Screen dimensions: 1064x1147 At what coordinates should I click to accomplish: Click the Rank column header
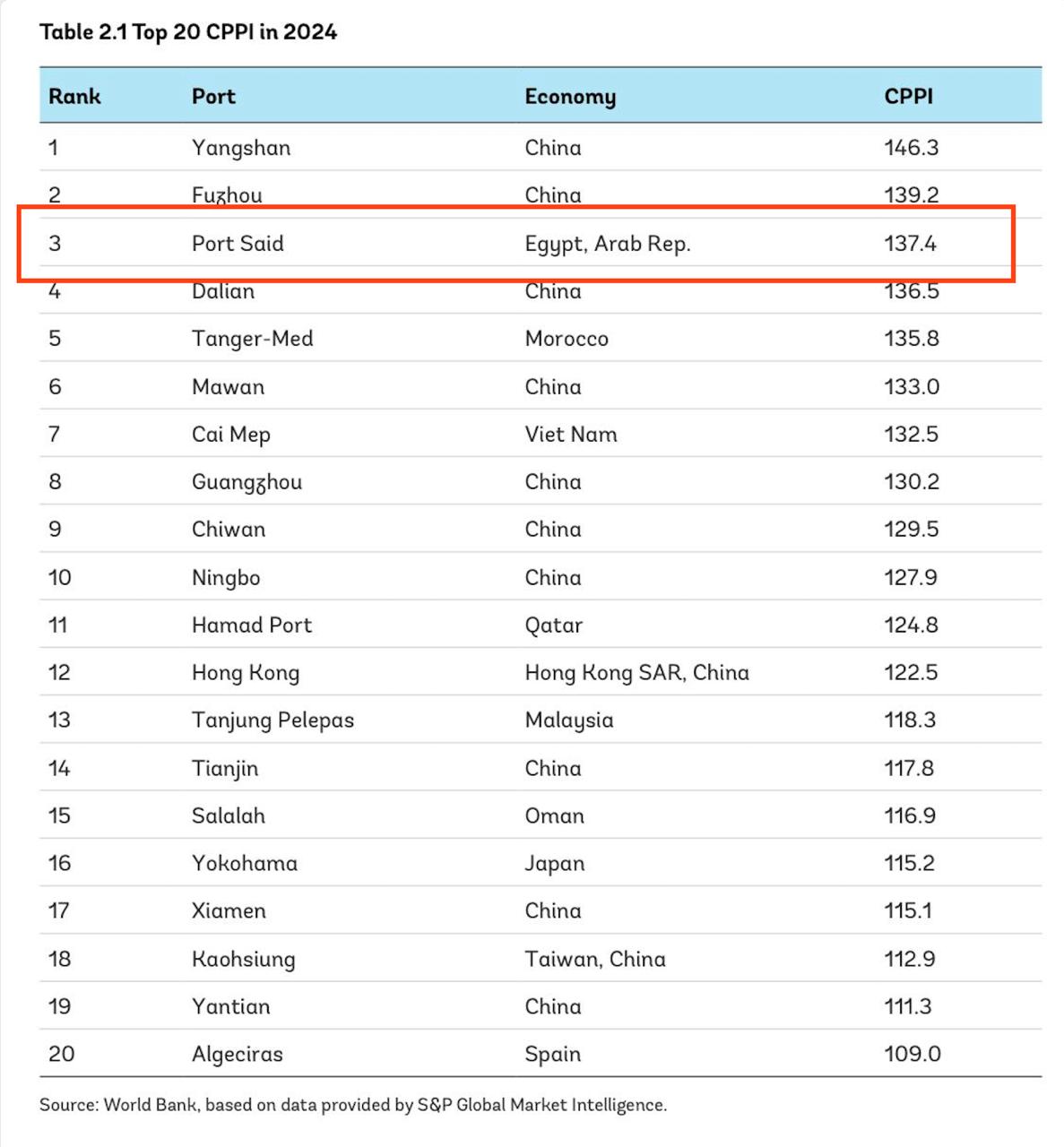point(74,97)
